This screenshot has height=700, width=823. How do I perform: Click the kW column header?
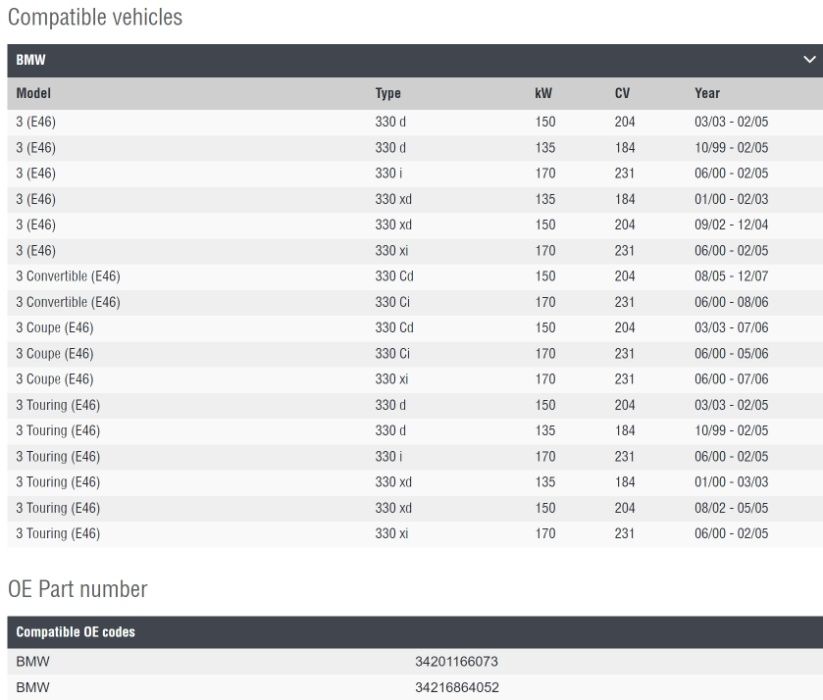coord(544,93)
